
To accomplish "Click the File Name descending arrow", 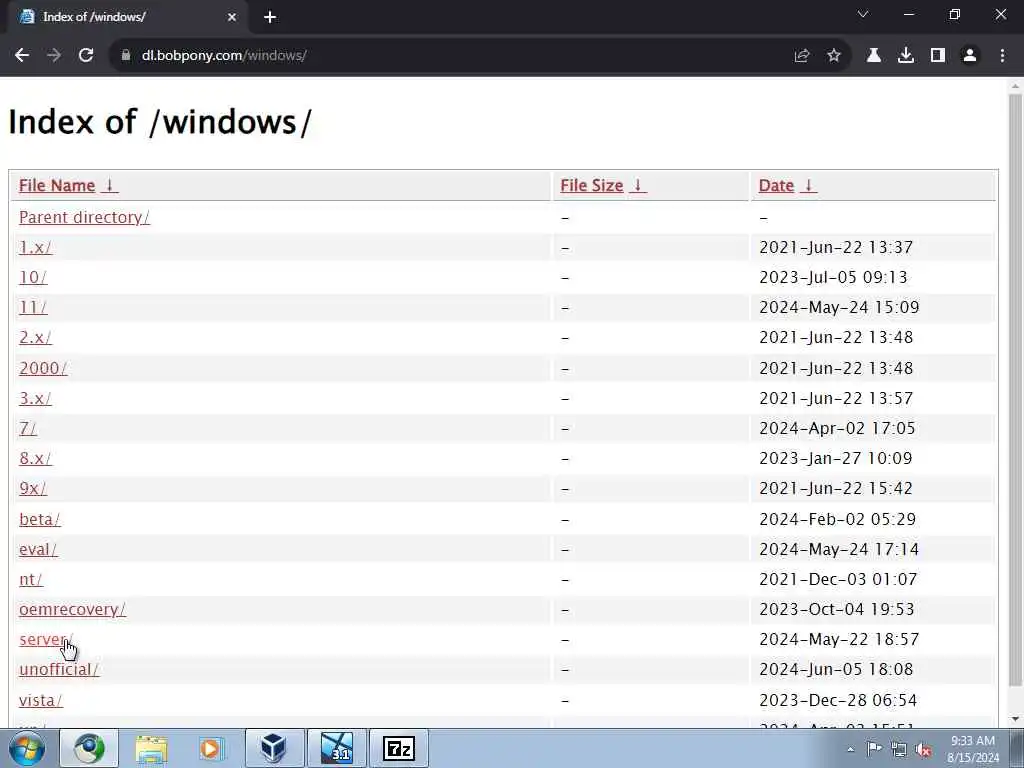I will pos(110,185).
